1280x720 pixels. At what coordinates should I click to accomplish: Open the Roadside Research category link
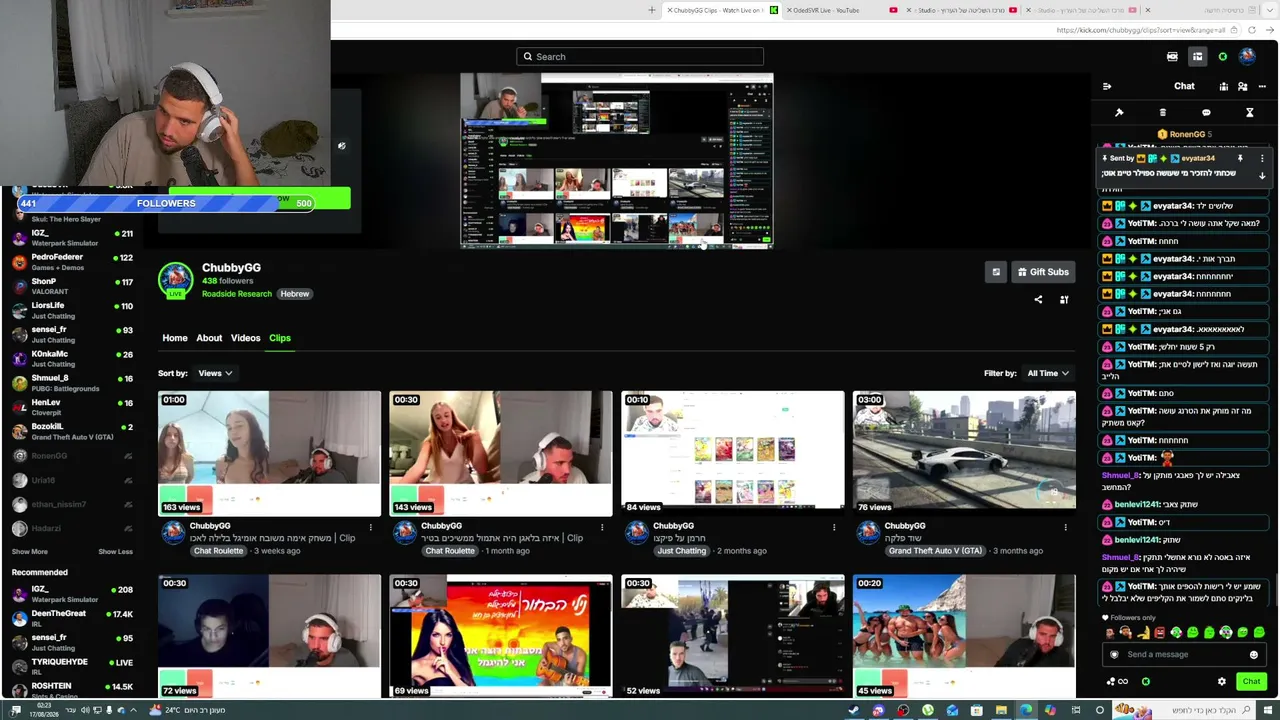coord(236,294)
